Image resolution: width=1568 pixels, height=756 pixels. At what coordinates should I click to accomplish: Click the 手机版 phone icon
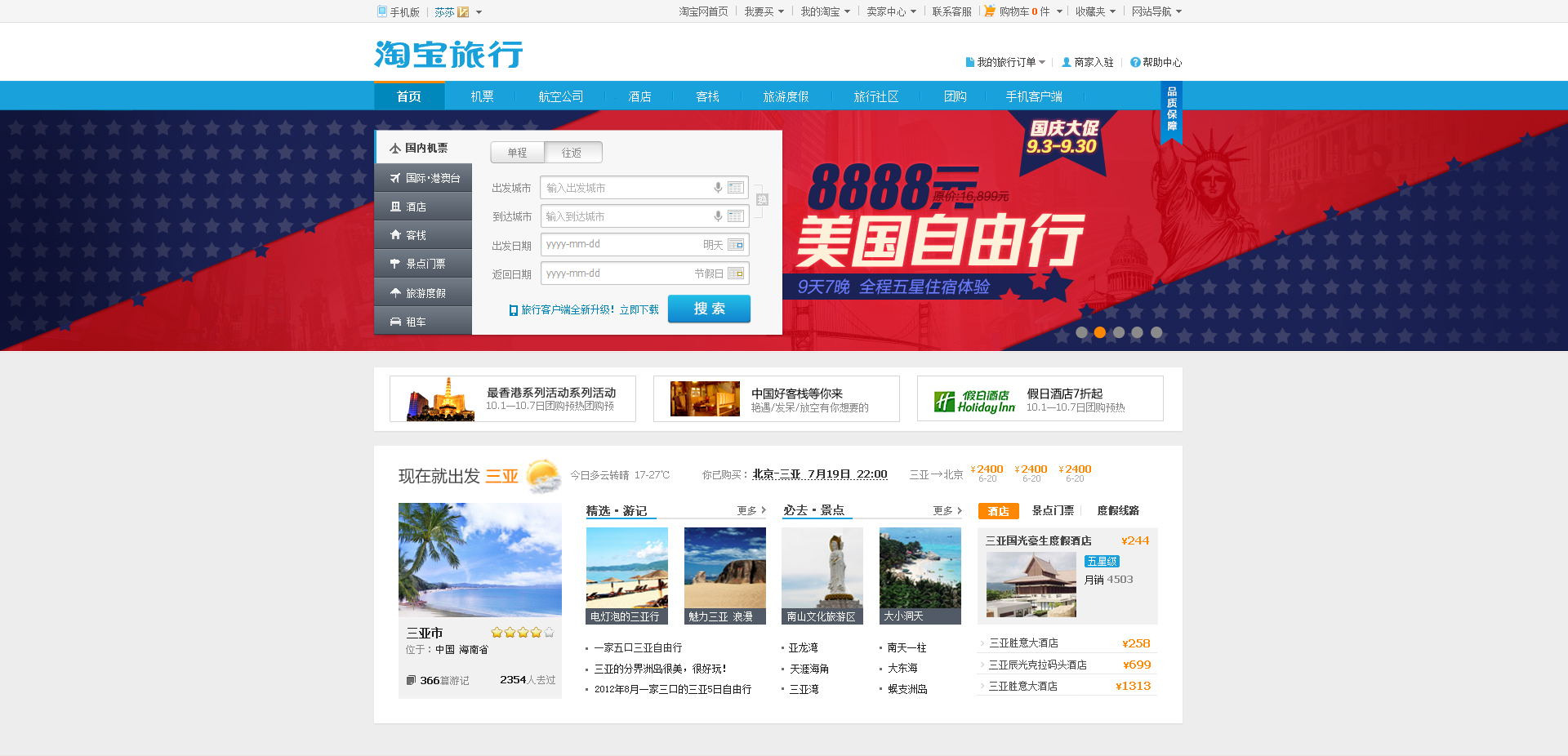pos(381,11)
